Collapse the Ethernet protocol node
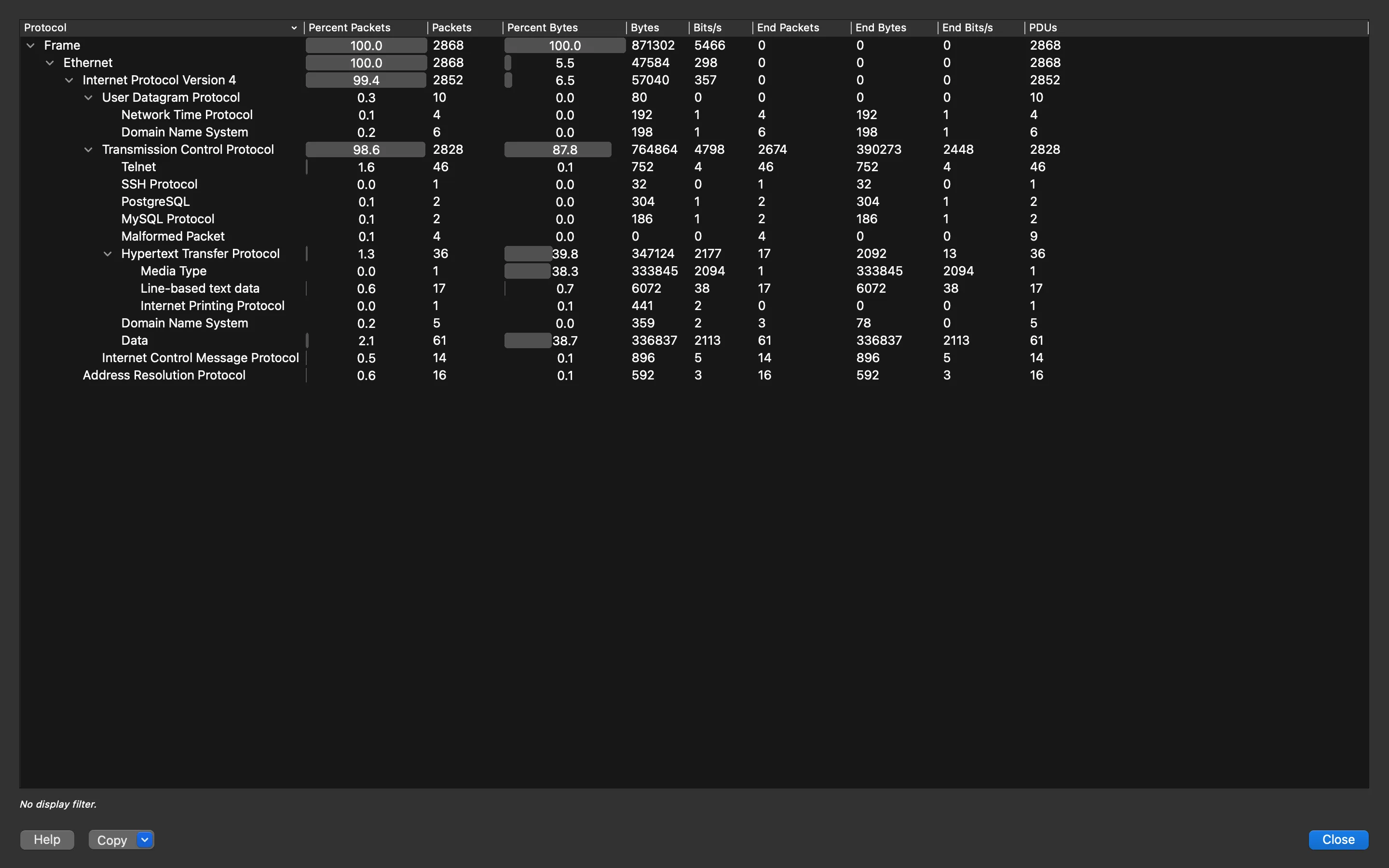 (x=49, y=63)
